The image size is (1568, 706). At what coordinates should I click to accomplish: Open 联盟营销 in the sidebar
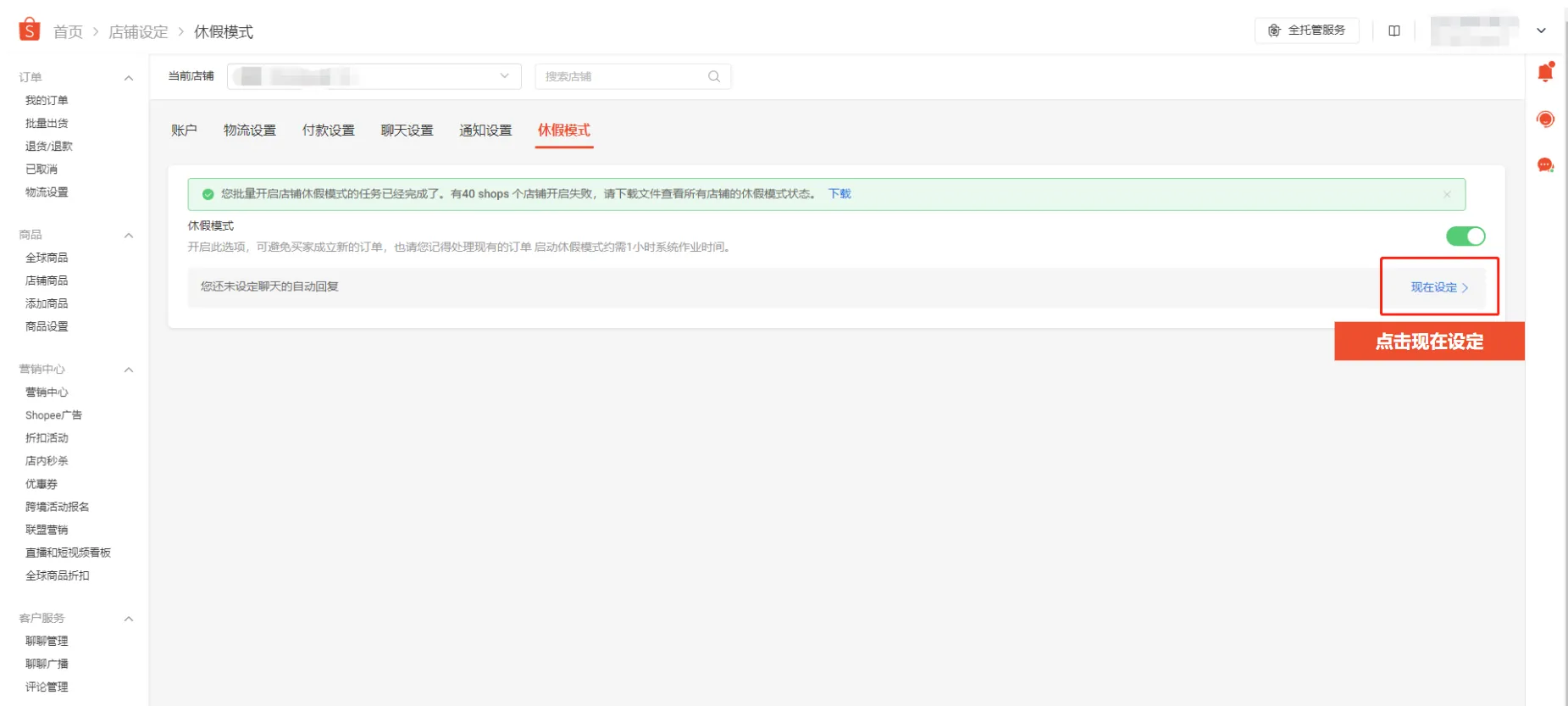pos(47,530)
